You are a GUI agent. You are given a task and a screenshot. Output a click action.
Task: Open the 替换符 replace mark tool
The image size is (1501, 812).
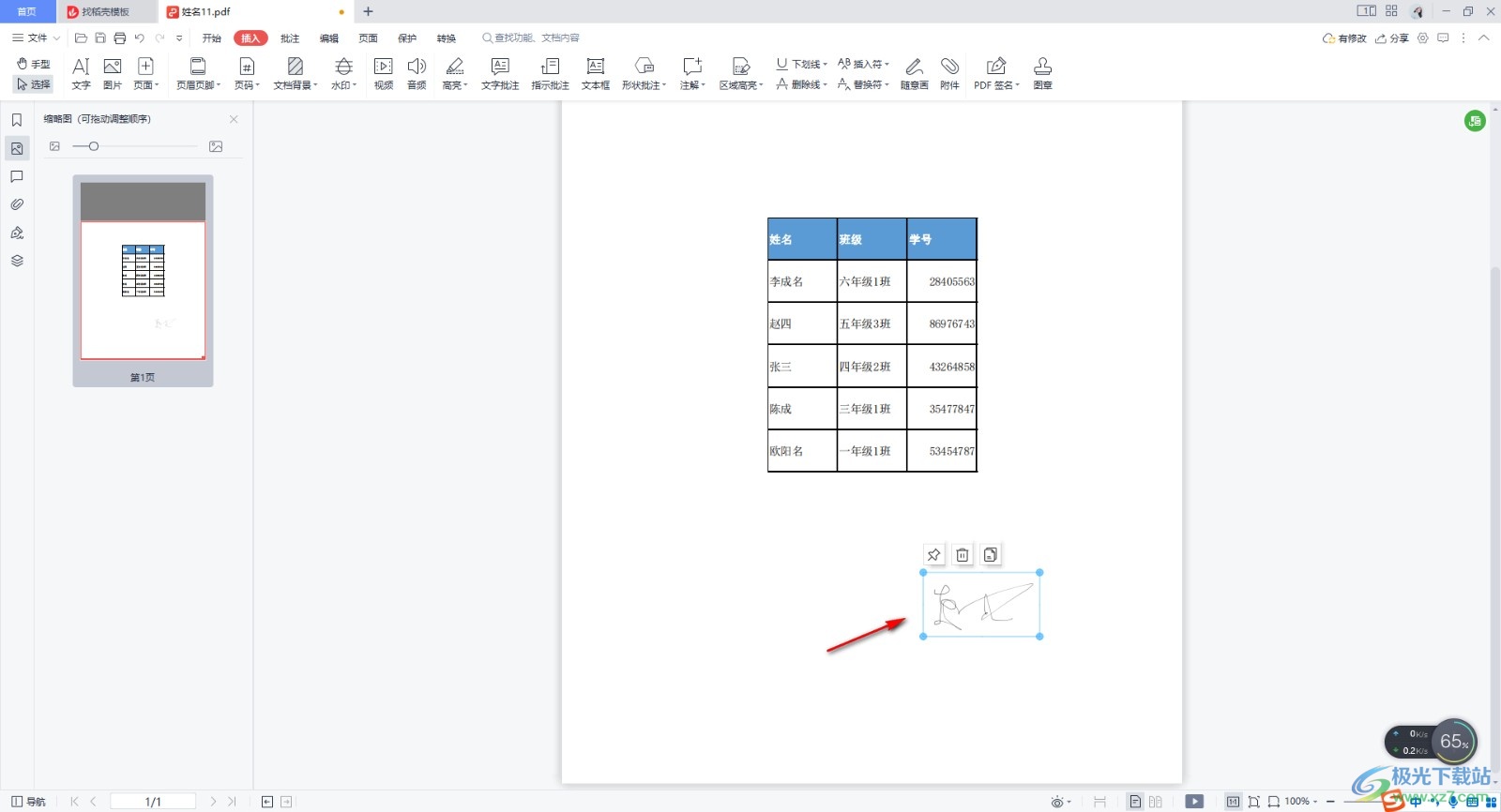[x=863, y=84]
